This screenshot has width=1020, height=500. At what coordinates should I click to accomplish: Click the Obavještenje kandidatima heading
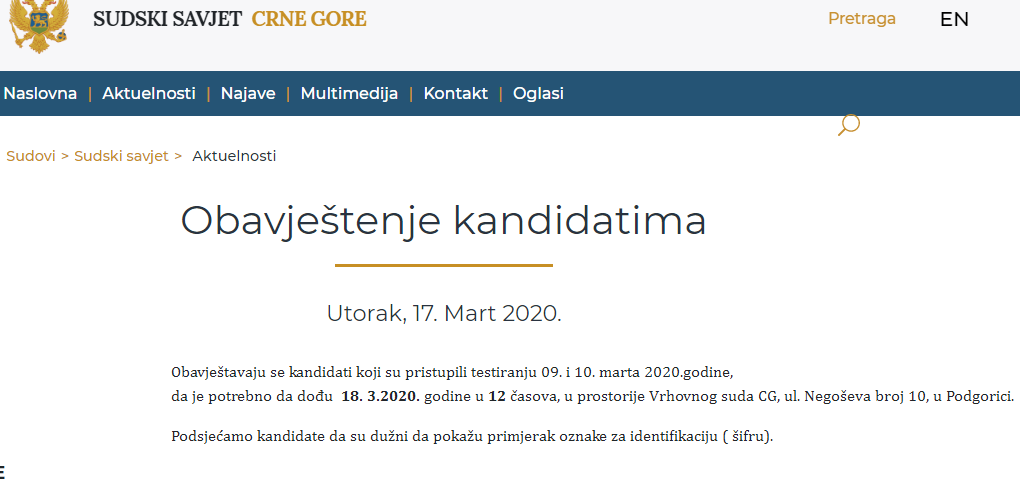444,221
